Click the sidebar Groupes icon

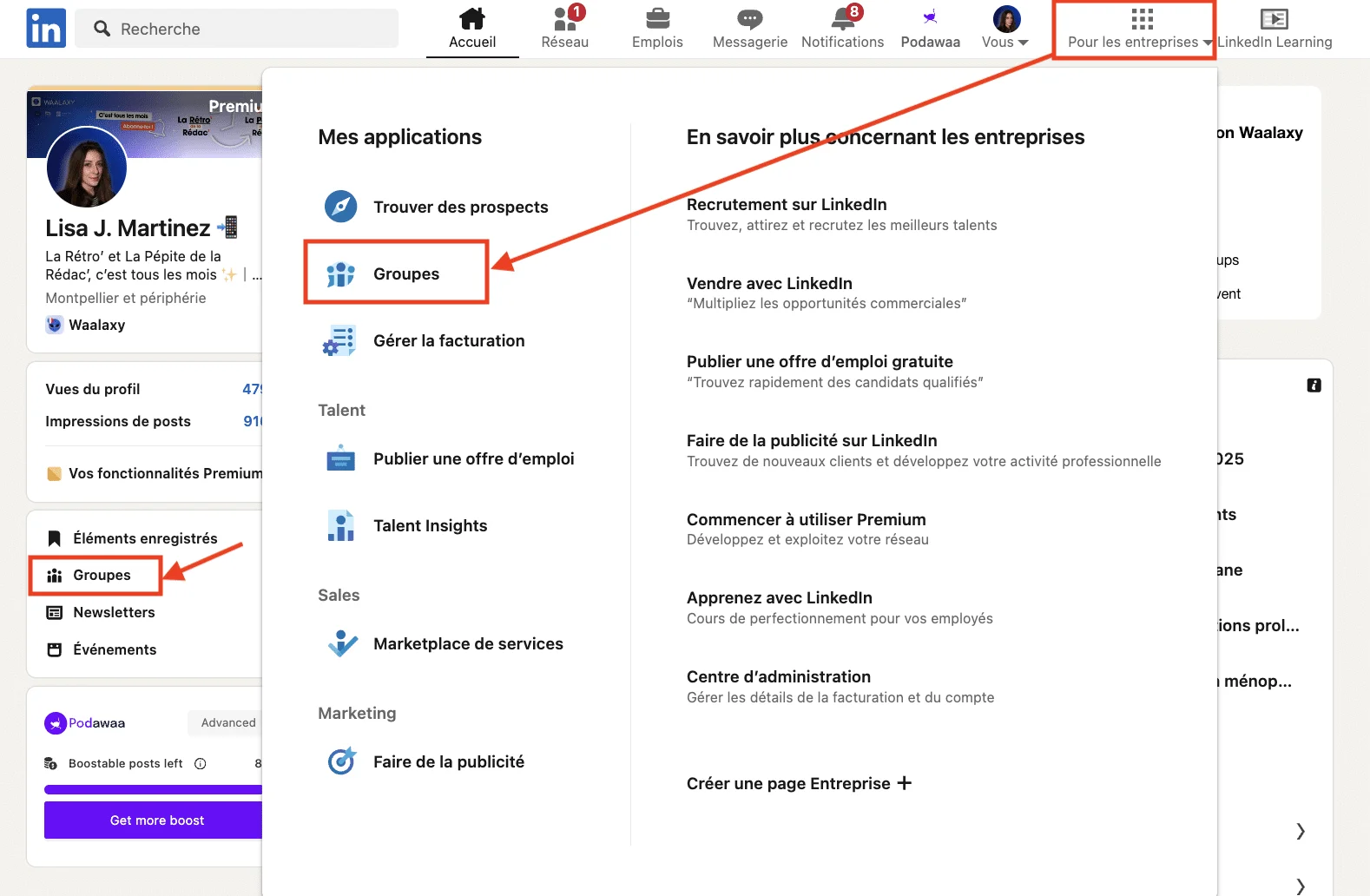click(54, 575)
